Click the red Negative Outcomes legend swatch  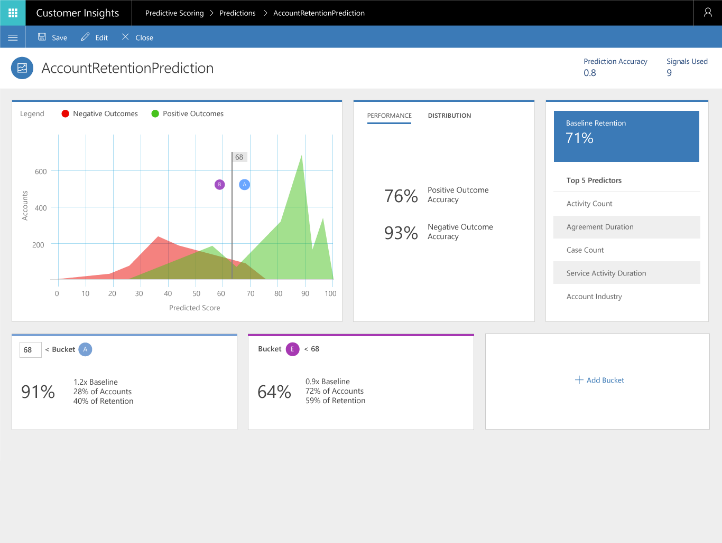(x=66, y=114)
